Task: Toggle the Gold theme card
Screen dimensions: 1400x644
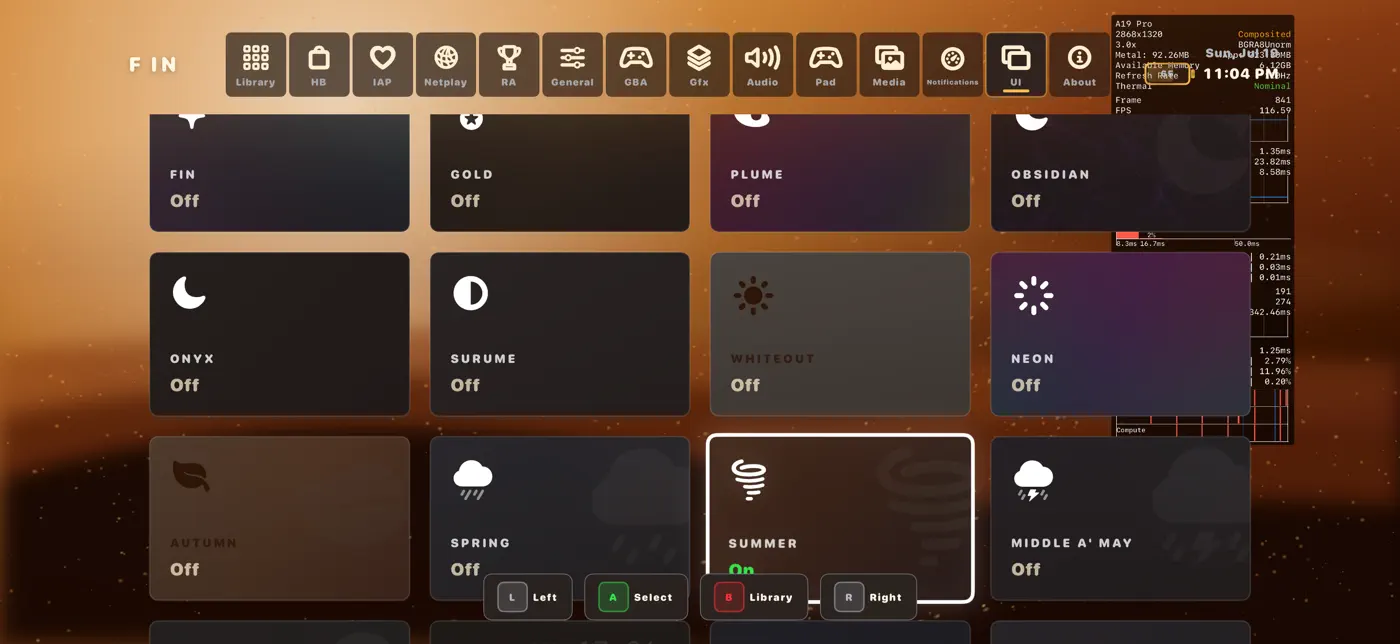Action: pyautogui.click(x=560, y=173)
